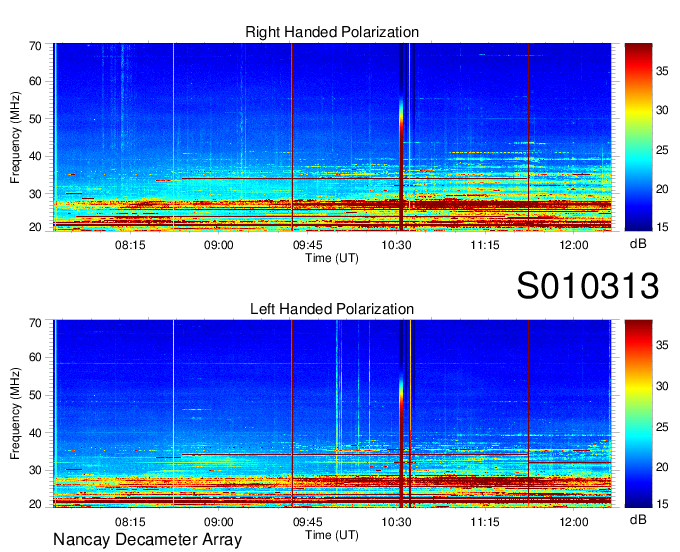Click the "Right Handed Polarization" plot title
The height and width of the screenshot is (552, 680).
coord(332,32)
